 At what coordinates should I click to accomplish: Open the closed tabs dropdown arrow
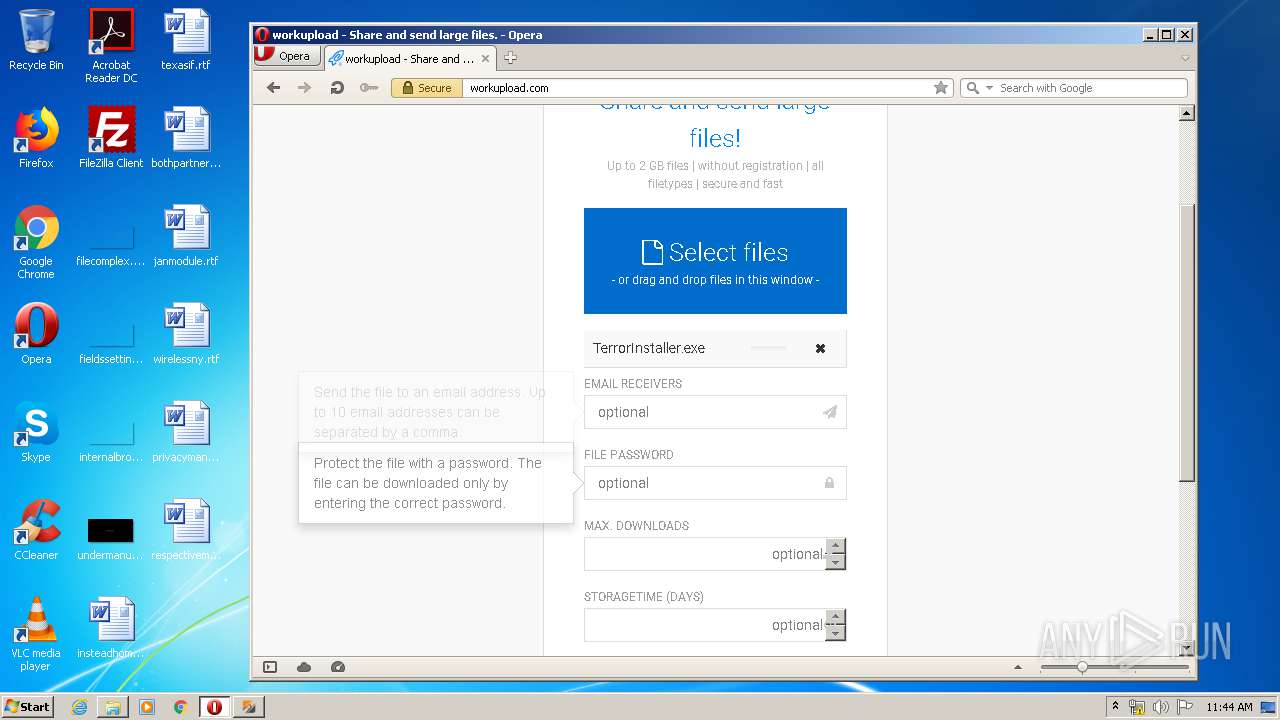coord(1185,58)
